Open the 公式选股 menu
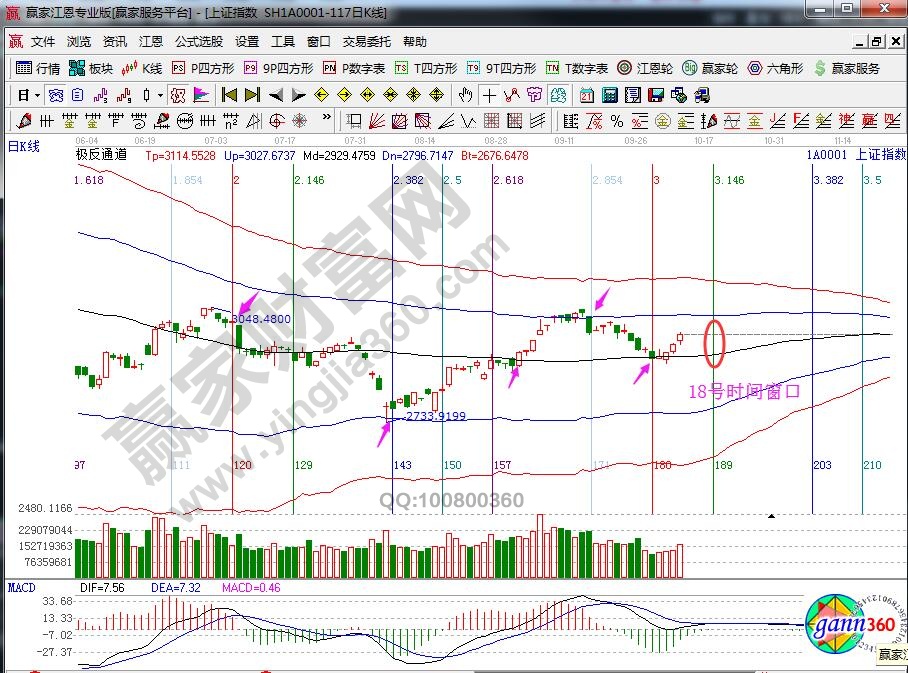Viewport: 908px width, 673px height. click(199, 42)
